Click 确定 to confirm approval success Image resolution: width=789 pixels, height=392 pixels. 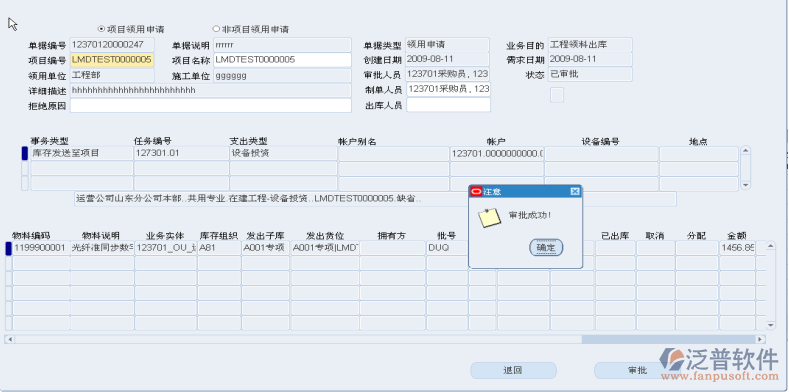click(546, 248)
